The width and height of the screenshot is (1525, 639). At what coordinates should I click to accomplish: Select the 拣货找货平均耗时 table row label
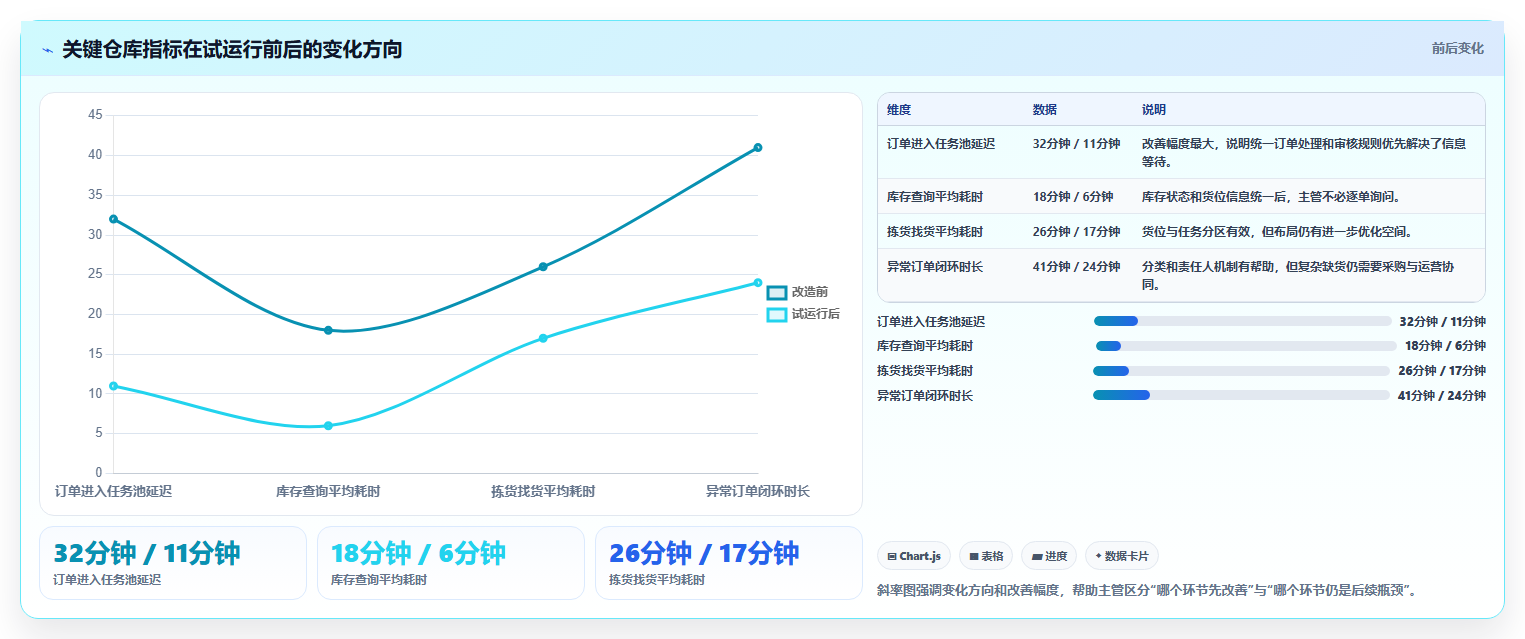[x=935, y=232]
